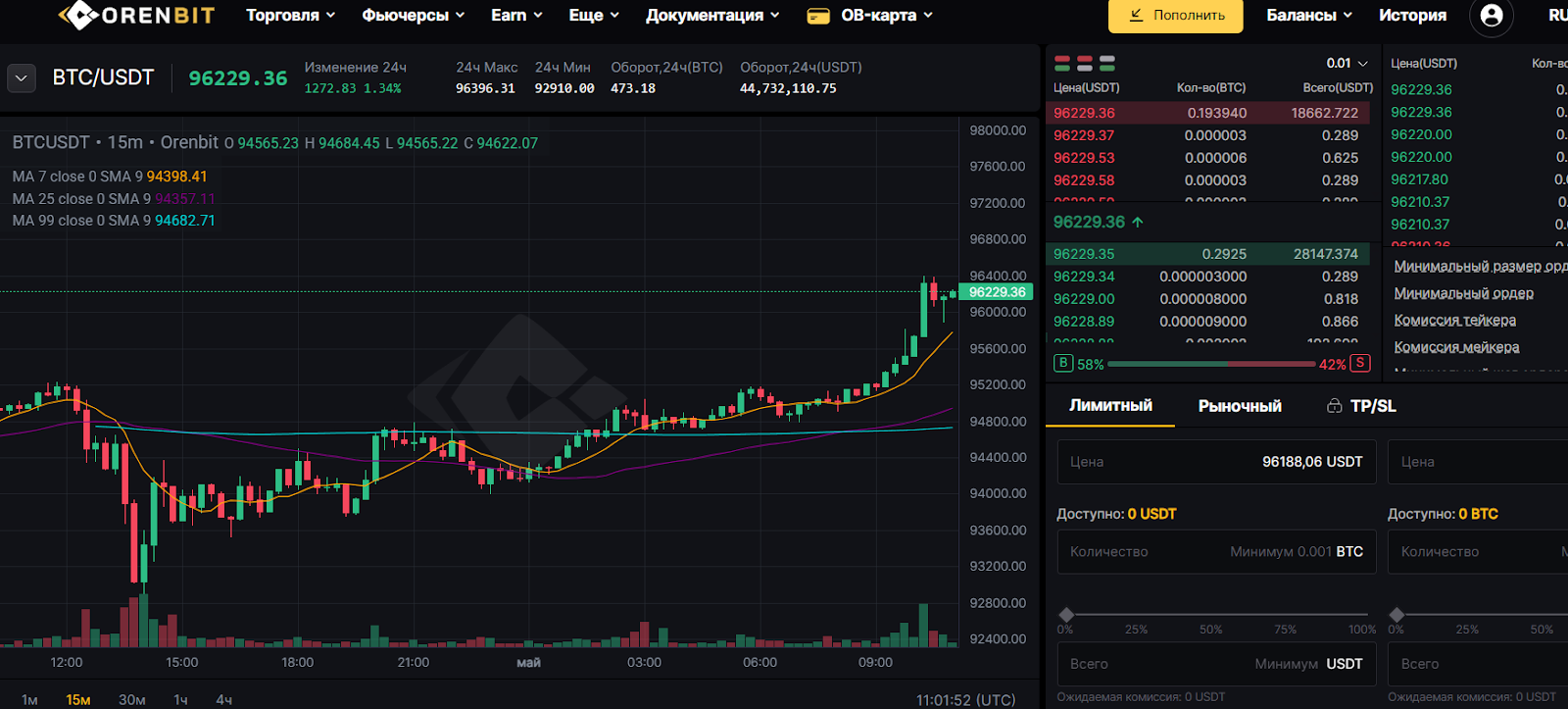Click the MA 7 close indicator legend
Screen dimensions: 1568x709
pos(110,177)
